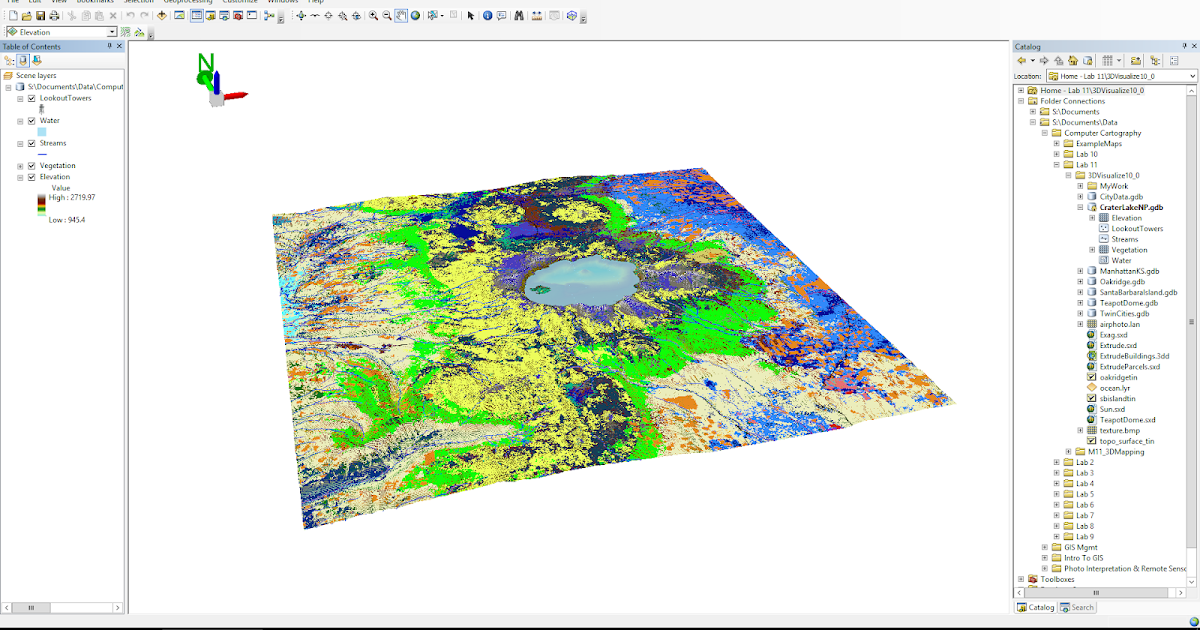This screenshot has height=630, width=1200.
Task: Open the Location dropdown in the Catalog panel
Action: pyautogui.click(x=1190, y=75)
